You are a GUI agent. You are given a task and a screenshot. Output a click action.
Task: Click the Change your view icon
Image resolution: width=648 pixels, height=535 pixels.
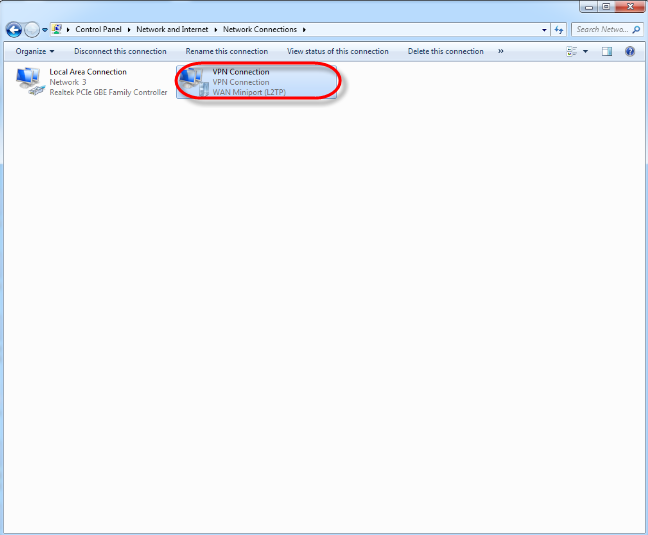[572, 52]
